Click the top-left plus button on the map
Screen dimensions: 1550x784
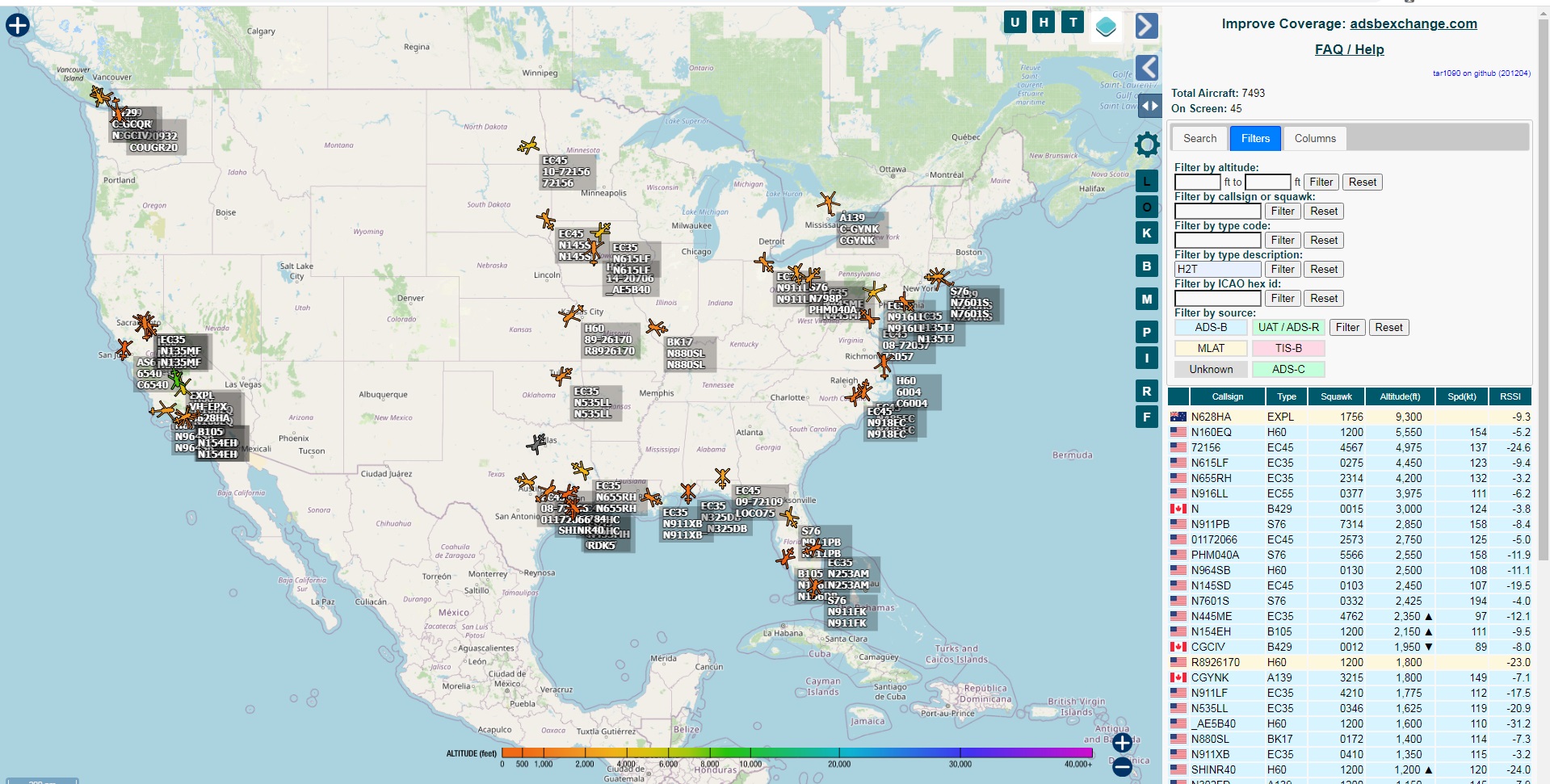pos(18,25)
